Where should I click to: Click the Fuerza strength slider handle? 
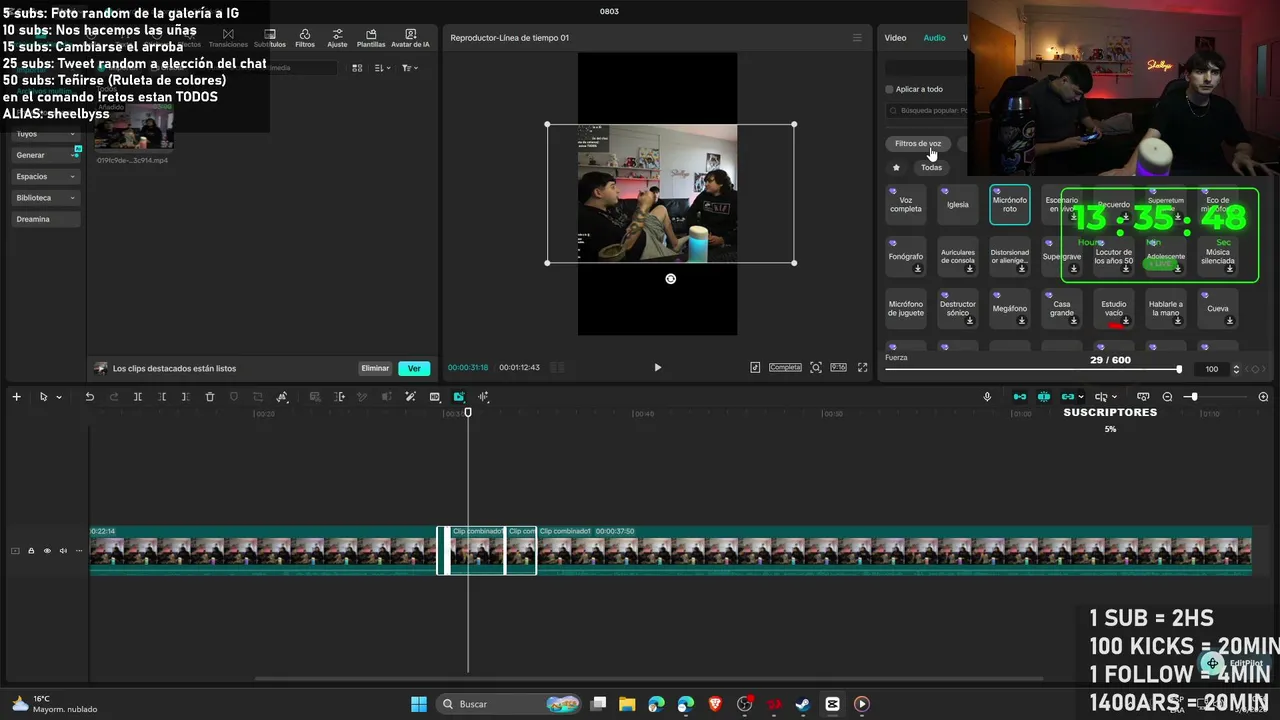pyautogui.click(x=1179, y=369)
